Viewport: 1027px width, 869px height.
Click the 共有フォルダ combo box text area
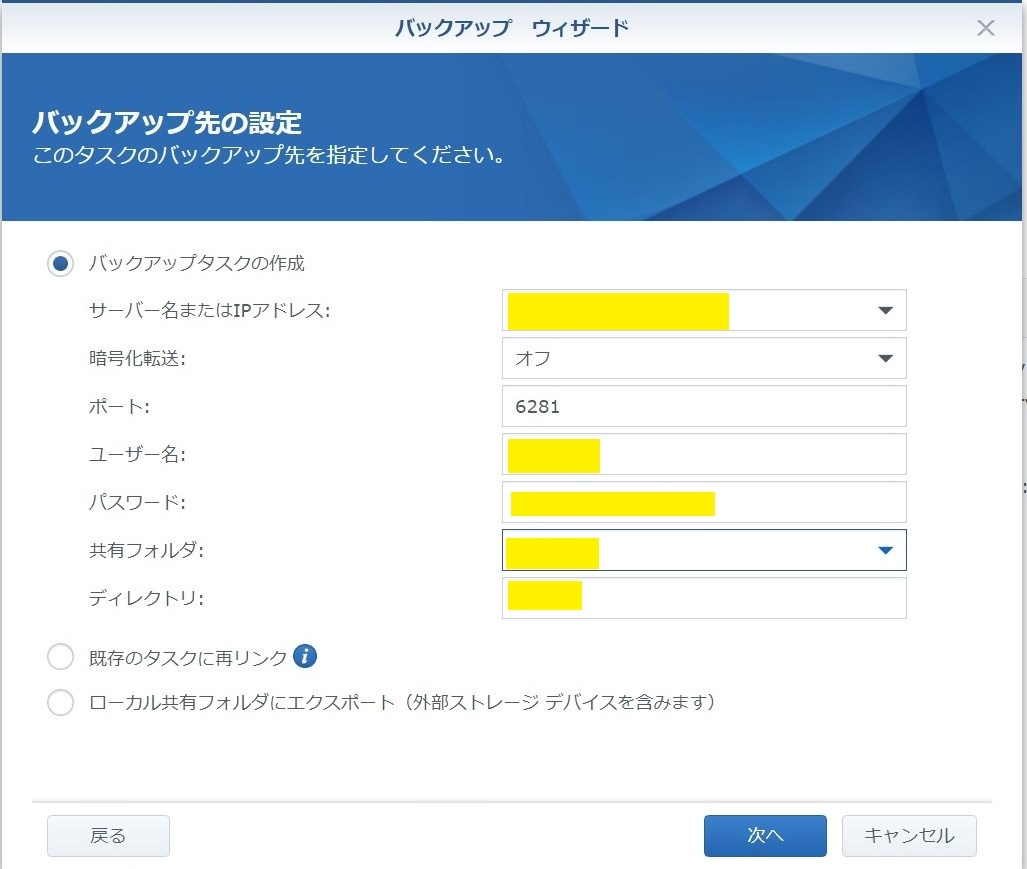pyautogui.click(x=720, y=550)
